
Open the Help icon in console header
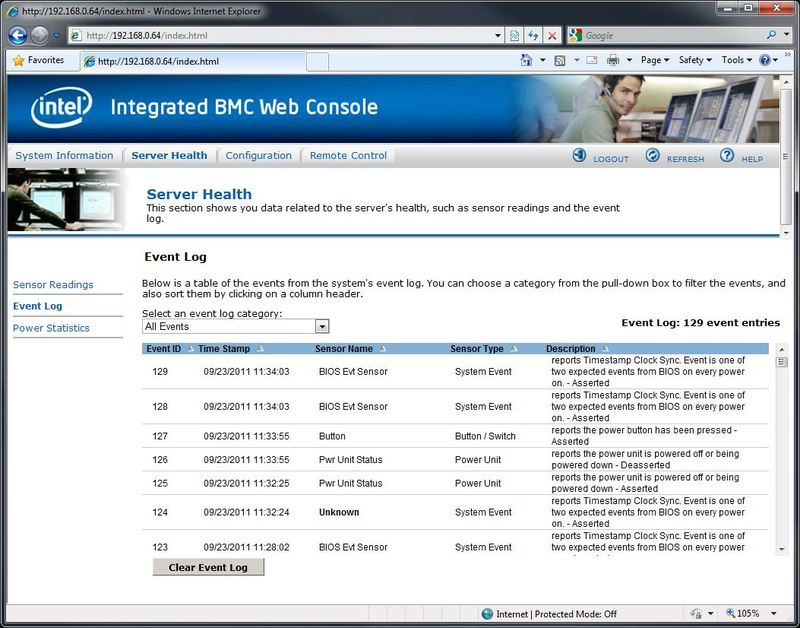click(727, 156)
